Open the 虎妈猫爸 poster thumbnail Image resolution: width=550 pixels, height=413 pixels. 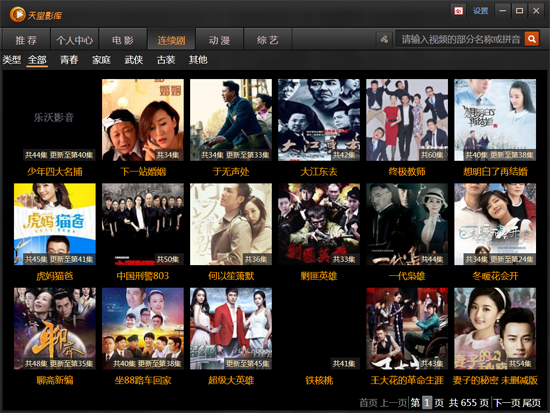[x=55, y=224]
